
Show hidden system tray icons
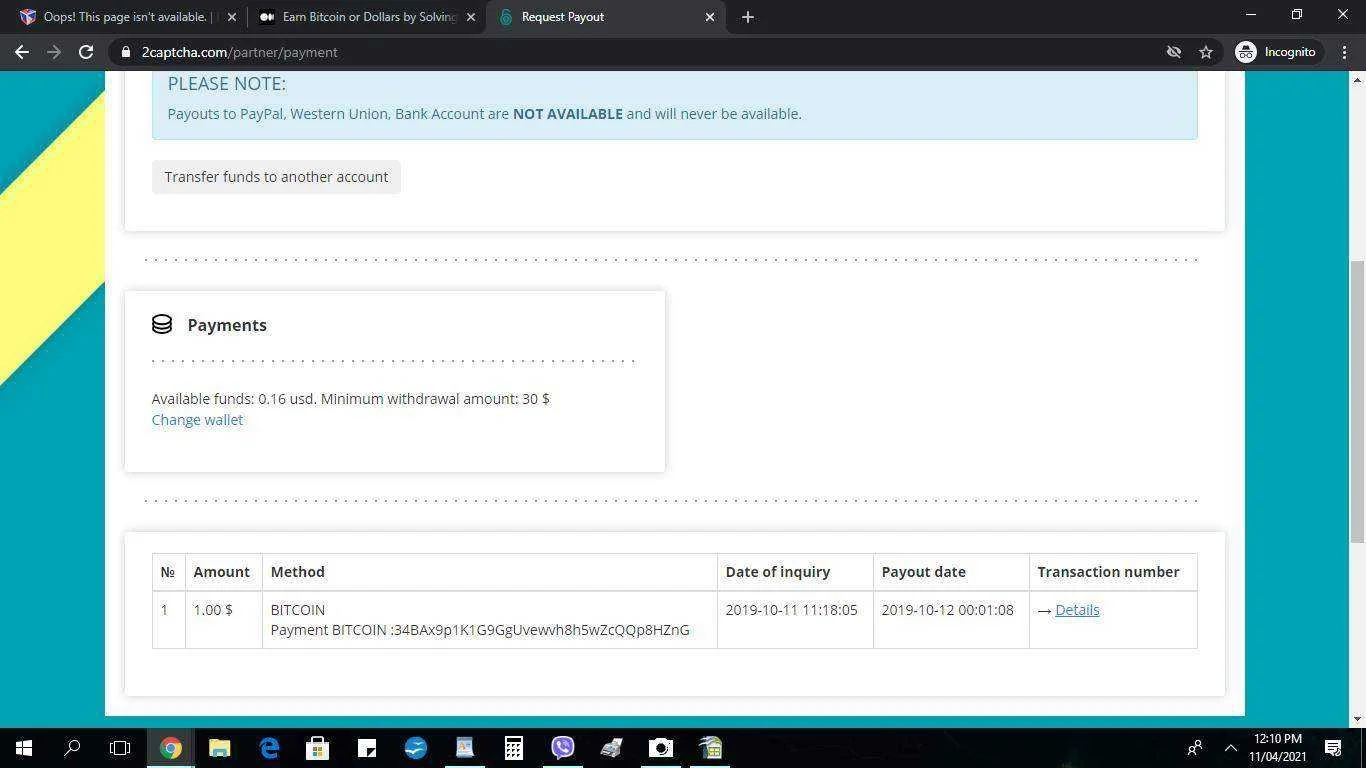tap(1231, 748)
